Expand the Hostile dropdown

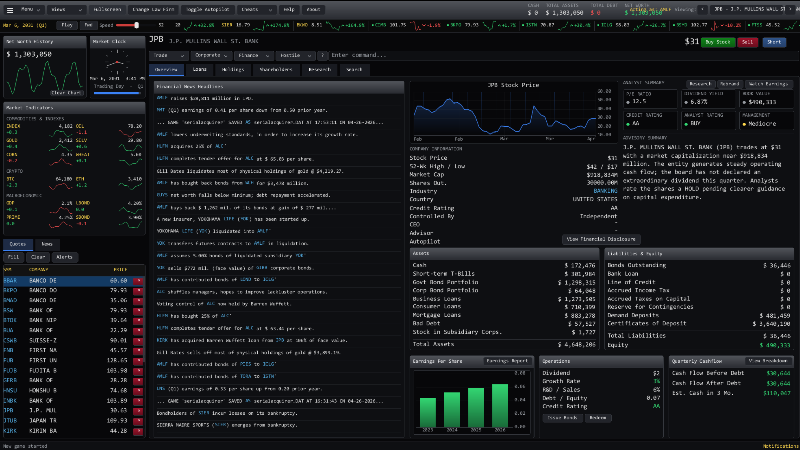(x=295, y=55)
